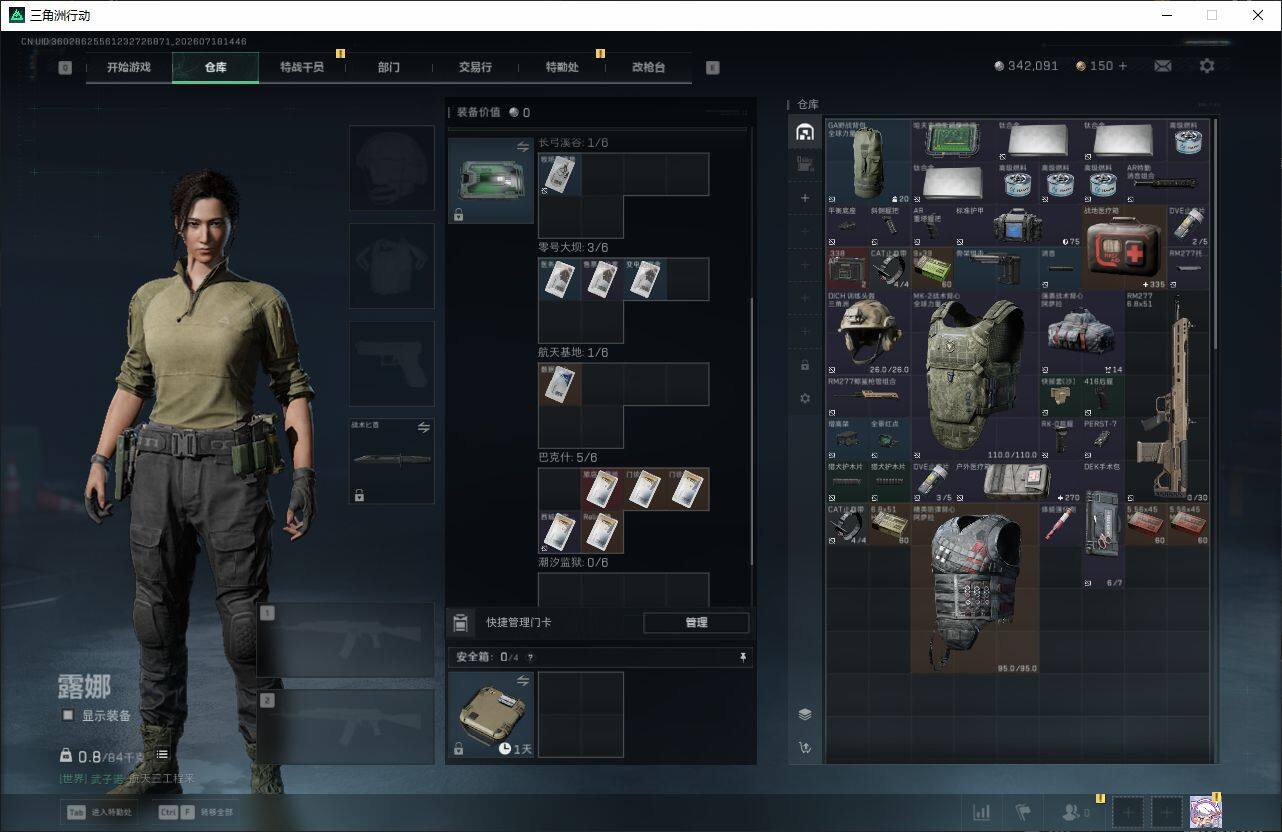Select the blue tactical chest rig bundle

1081,333
